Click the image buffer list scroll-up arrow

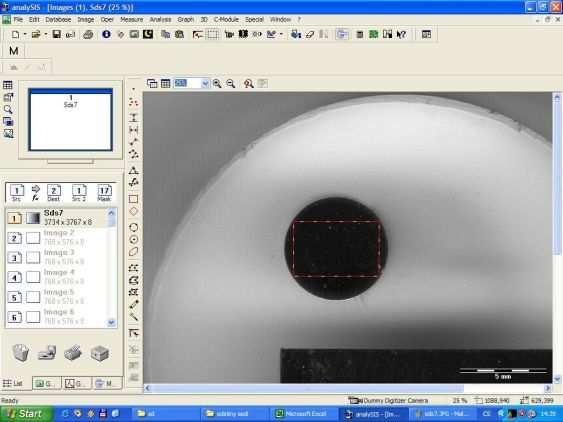click(111, 213)
